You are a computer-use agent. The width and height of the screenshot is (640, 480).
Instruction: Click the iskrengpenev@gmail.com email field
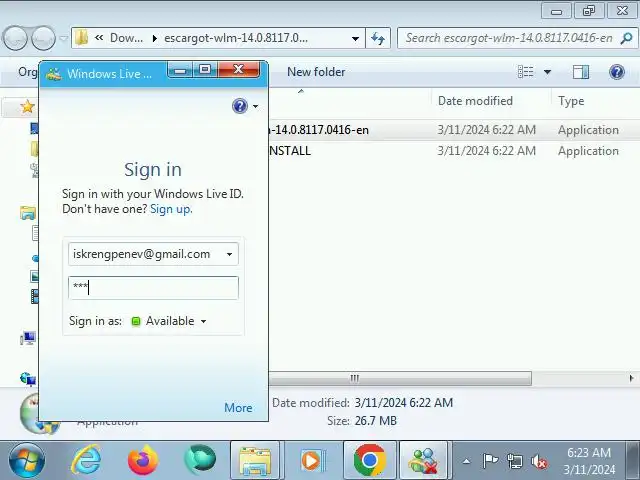(153, 254)
